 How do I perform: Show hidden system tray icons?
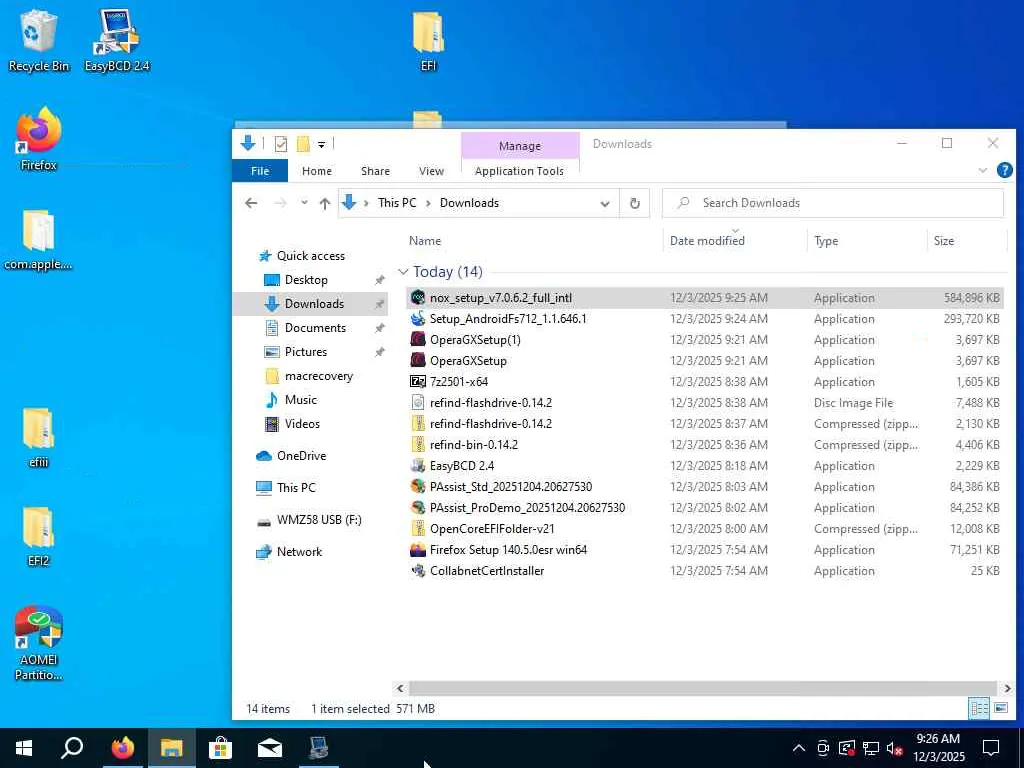(x=798, y=748)
